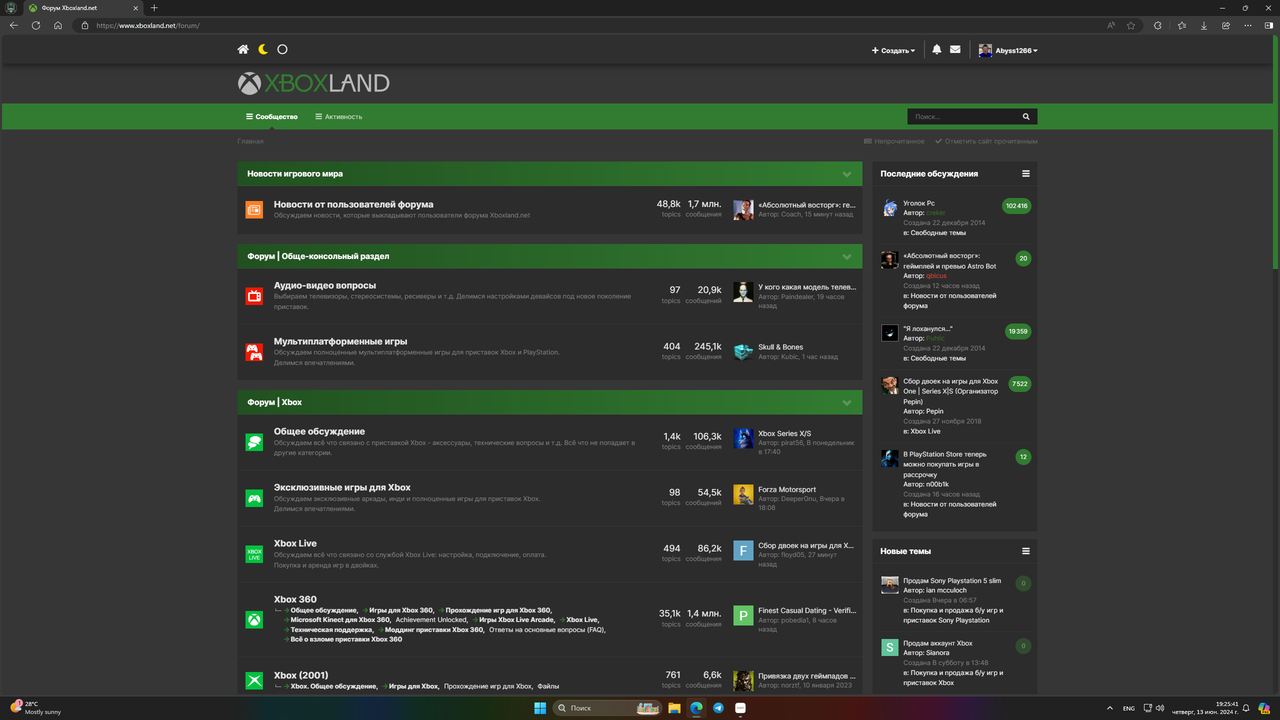Image resolution: width=1280 pixels, height=720 pixels.
Task: Click the XBOXLAND site logo
Action: (x=313, y=83)
